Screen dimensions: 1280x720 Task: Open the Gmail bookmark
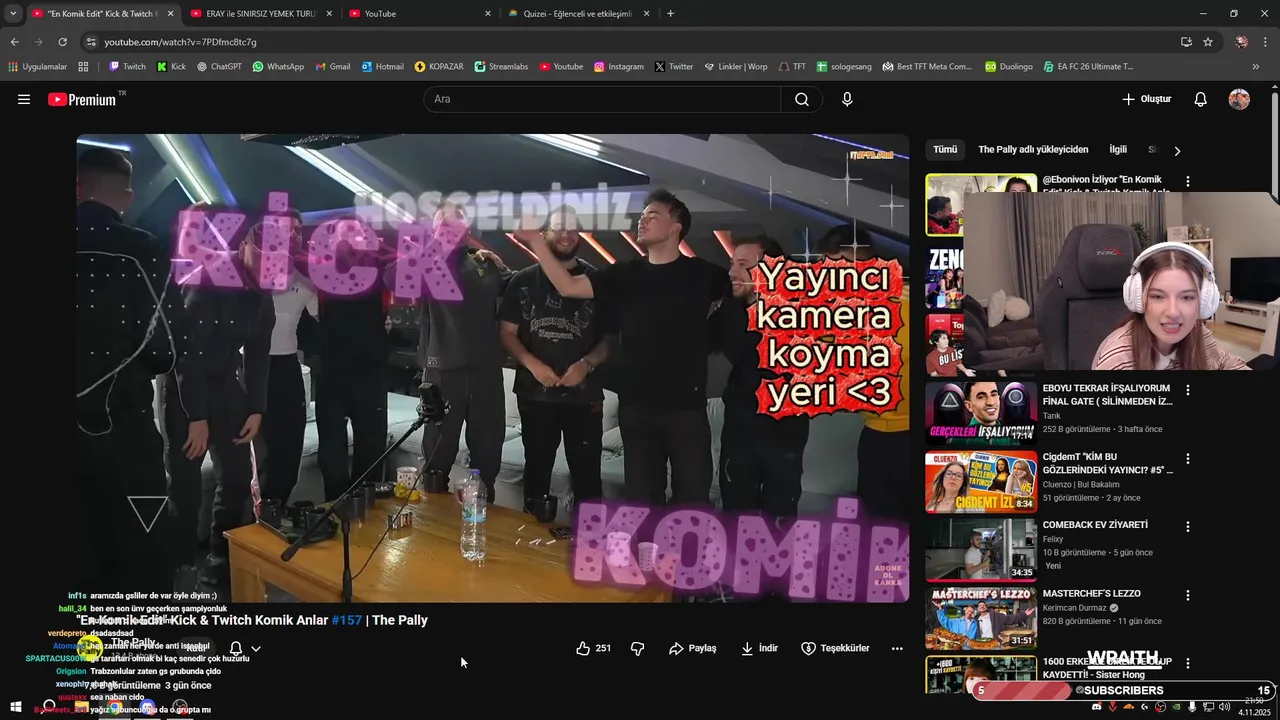tap(333, 67)
